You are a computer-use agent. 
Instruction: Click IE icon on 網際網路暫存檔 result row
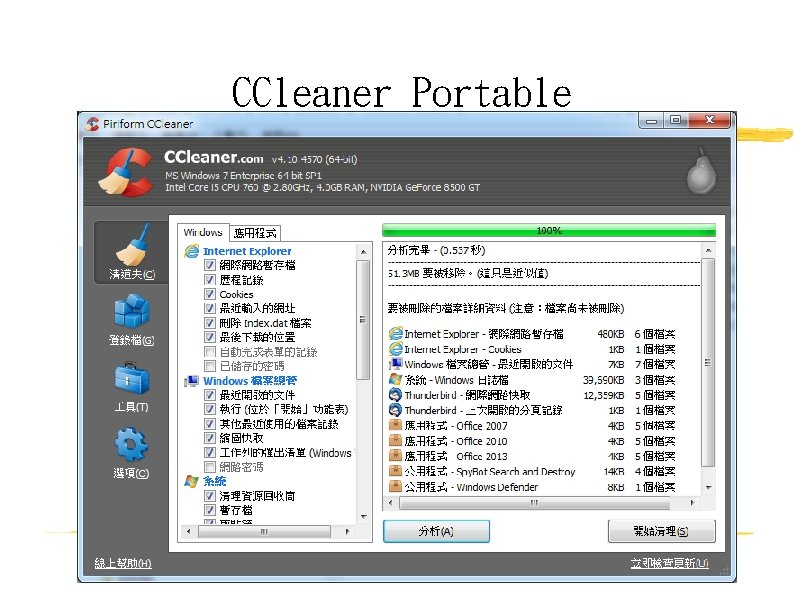click(x=395, y=334)
